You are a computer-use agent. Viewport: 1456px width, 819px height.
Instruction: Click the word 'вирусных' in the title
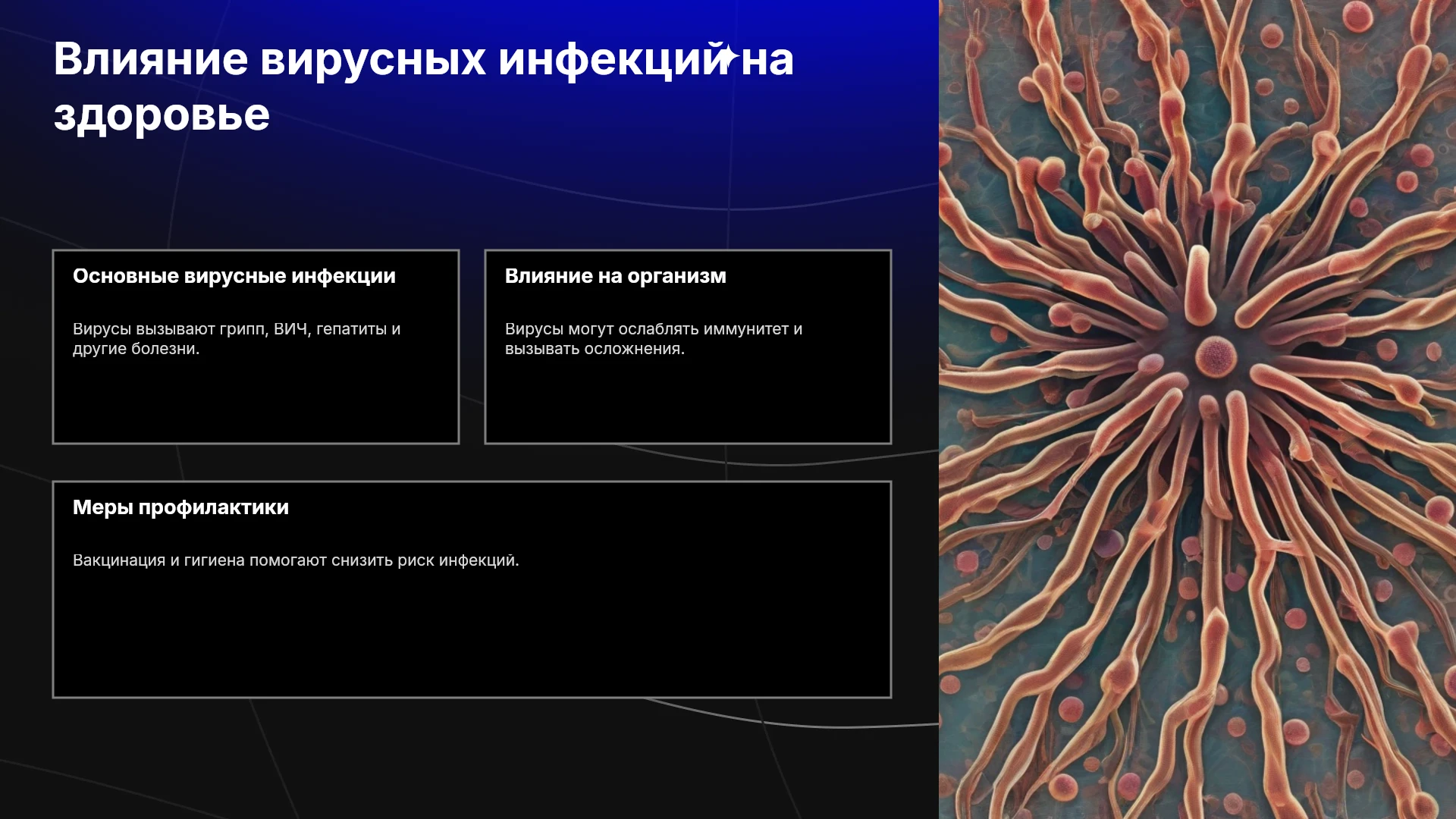coord(373,59)
